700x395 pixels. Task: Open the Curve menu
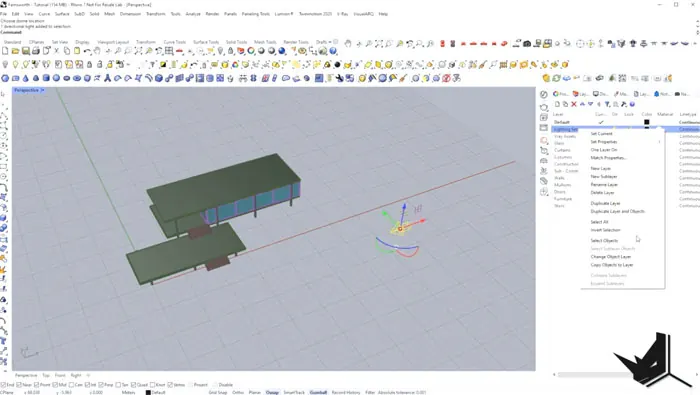tap(44, 14)
